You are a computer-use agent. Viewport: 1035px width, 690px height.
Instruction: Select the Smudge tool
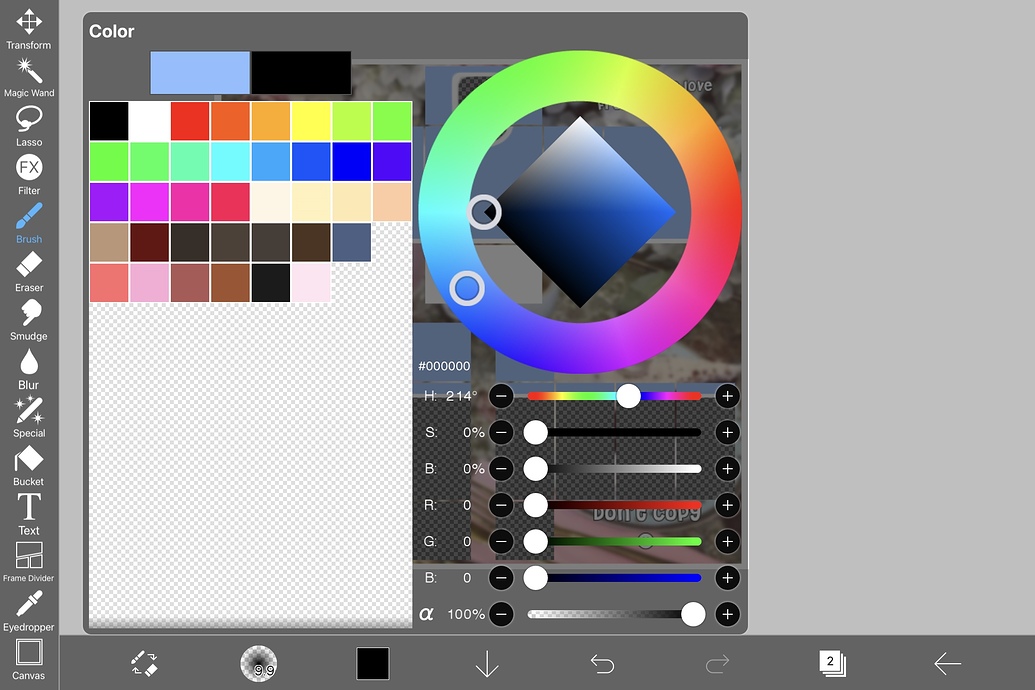click(29, 316)
